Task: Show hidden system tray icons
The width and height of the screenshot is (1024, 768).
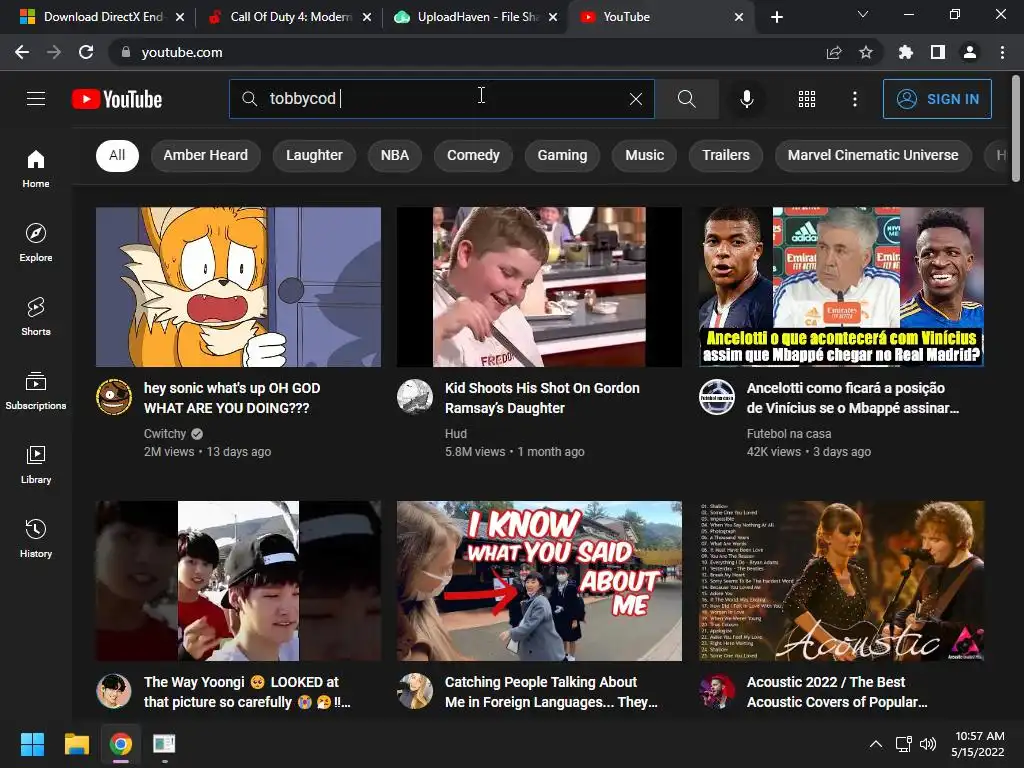Action: (876, 744)
